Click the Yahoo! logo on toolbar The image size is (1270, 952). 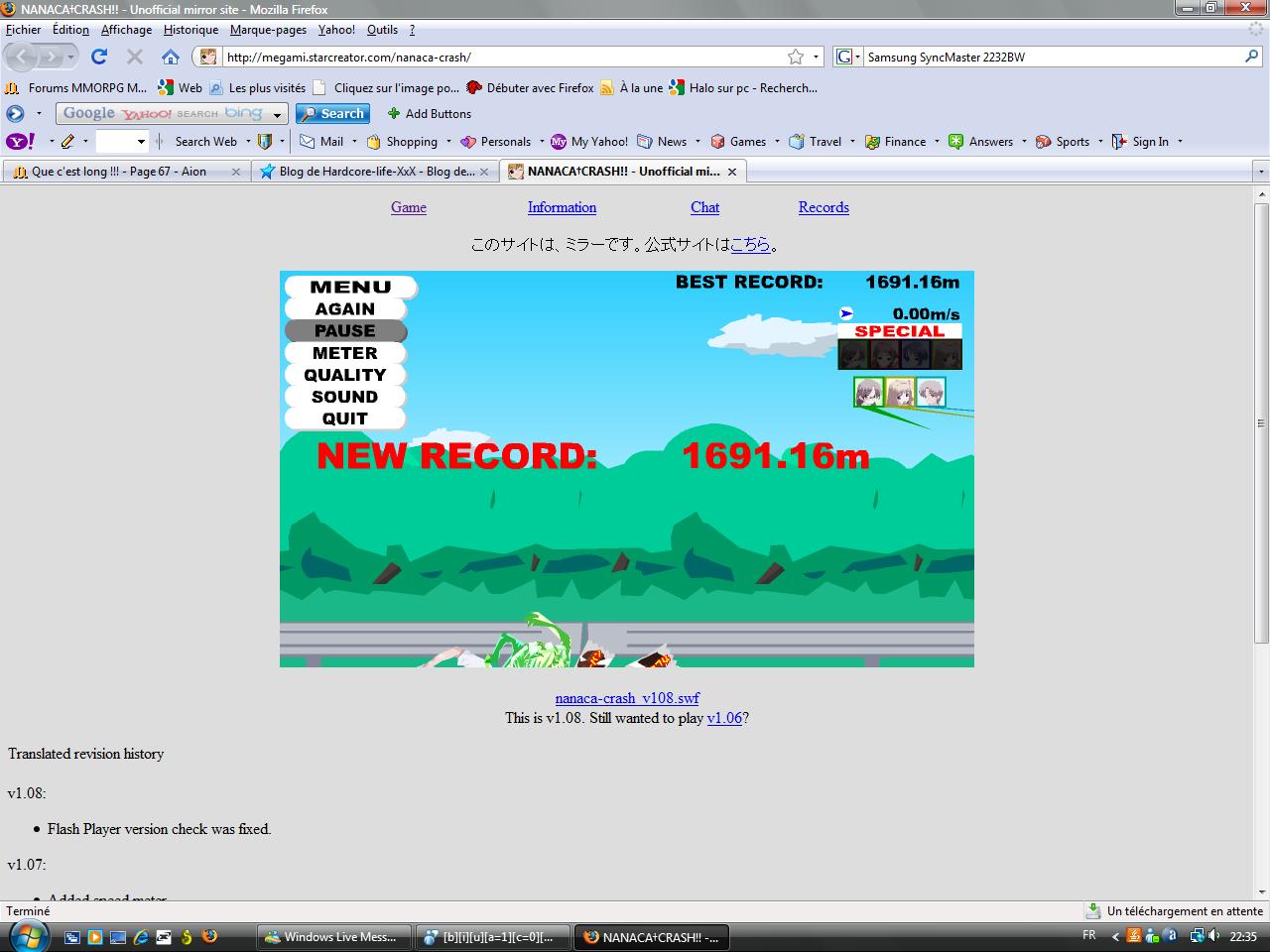point(20,142)
